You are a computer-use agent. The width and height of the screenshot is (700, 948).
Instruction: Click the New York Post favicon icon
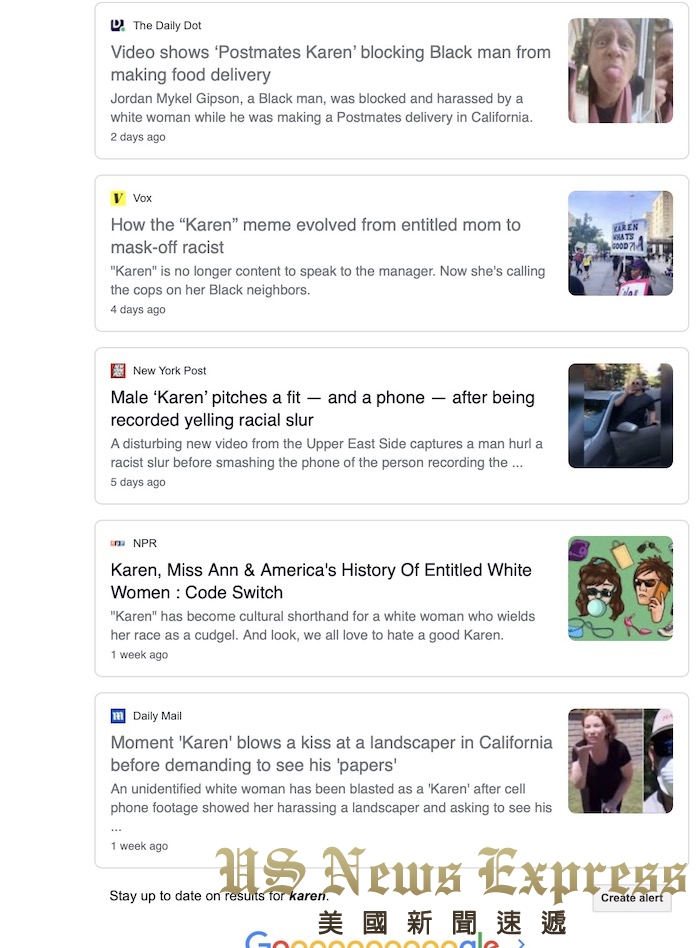point(118,370)
